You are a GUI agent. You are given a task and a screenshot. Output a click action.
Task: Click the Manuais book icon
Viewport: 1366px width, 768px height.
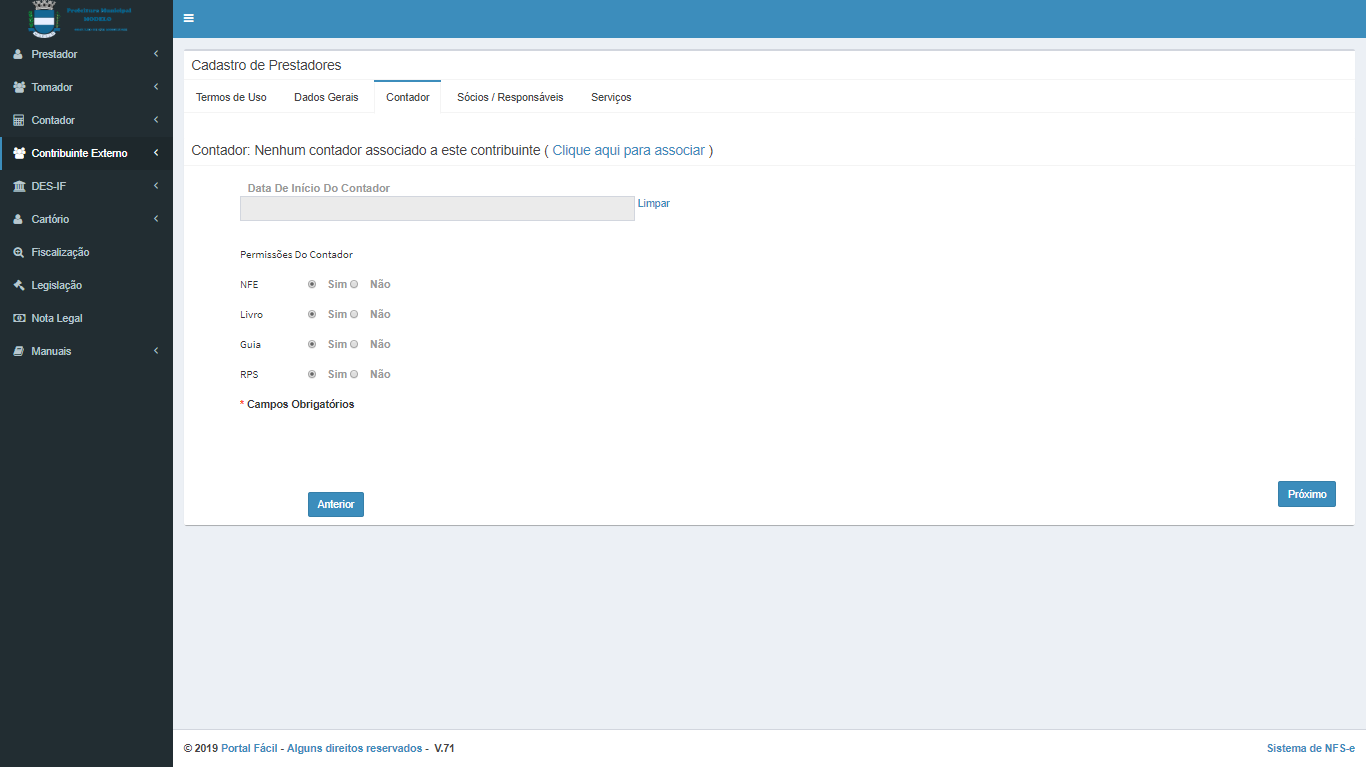18,351
